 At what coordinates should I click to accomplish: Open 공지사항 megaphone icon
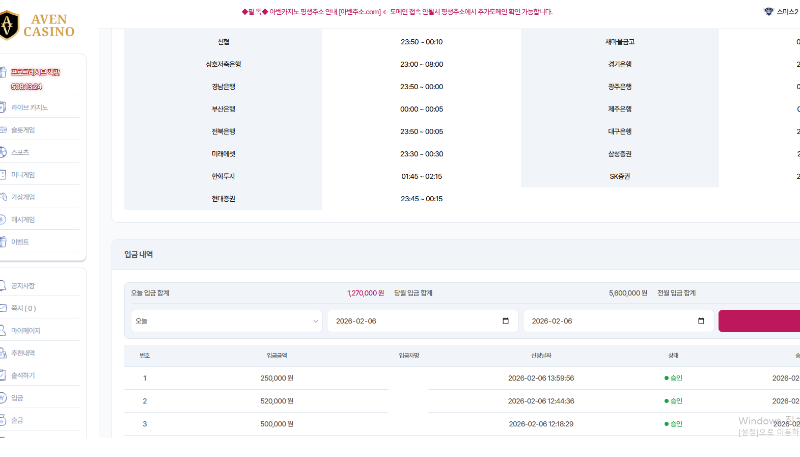pyautogui.click(x=3, y=286)
